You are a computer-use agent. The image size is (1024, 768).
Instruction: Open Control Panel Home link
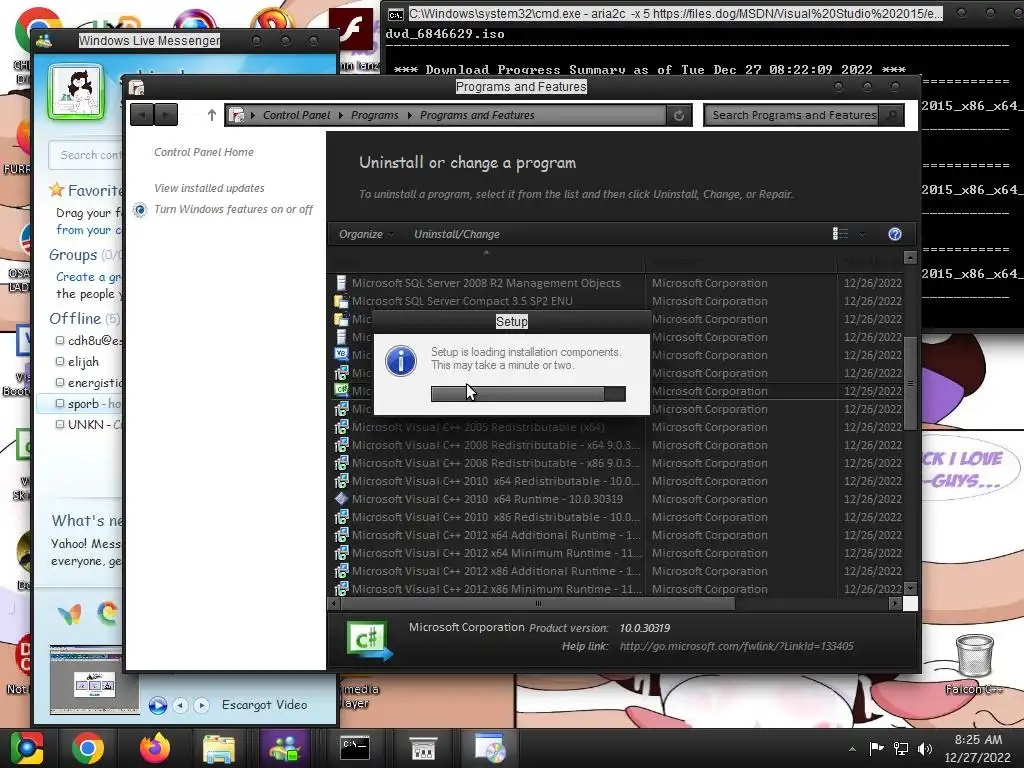pyautogui.click(x=204, y=152)
